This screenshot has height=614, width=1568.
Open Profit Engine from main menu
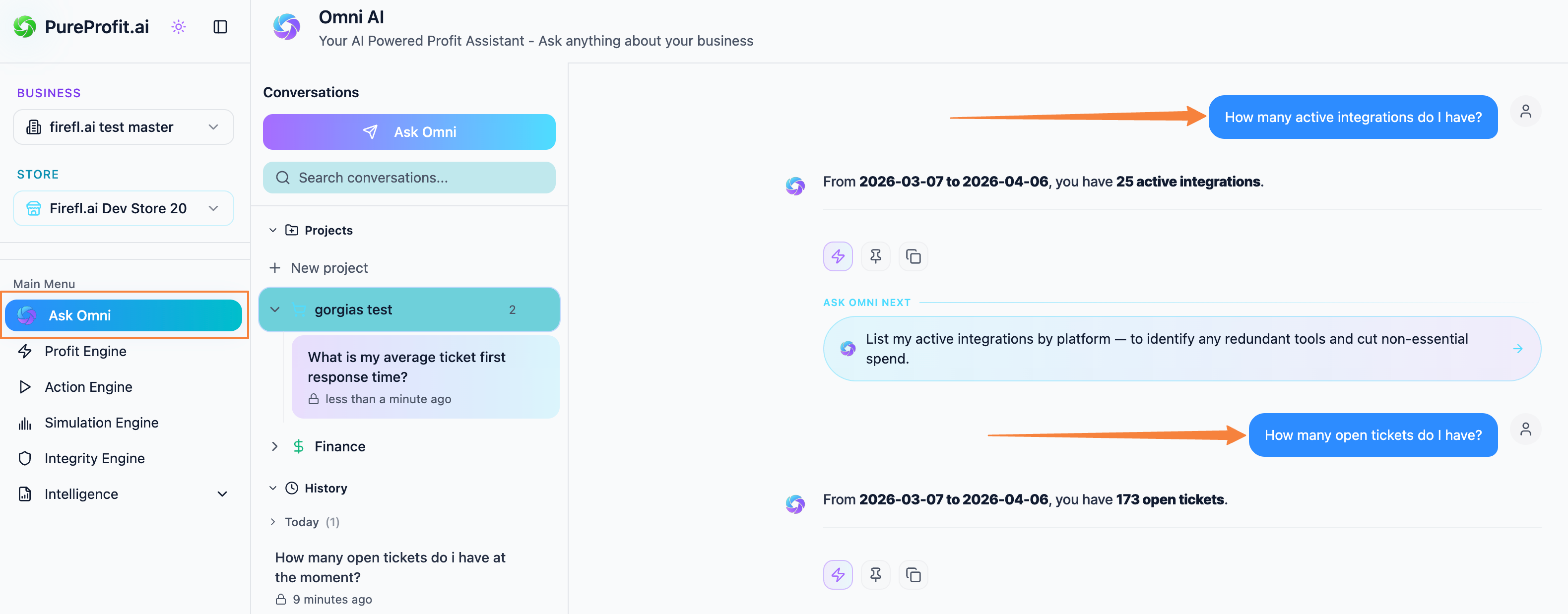pyautogui.click(x=85, y=351)
